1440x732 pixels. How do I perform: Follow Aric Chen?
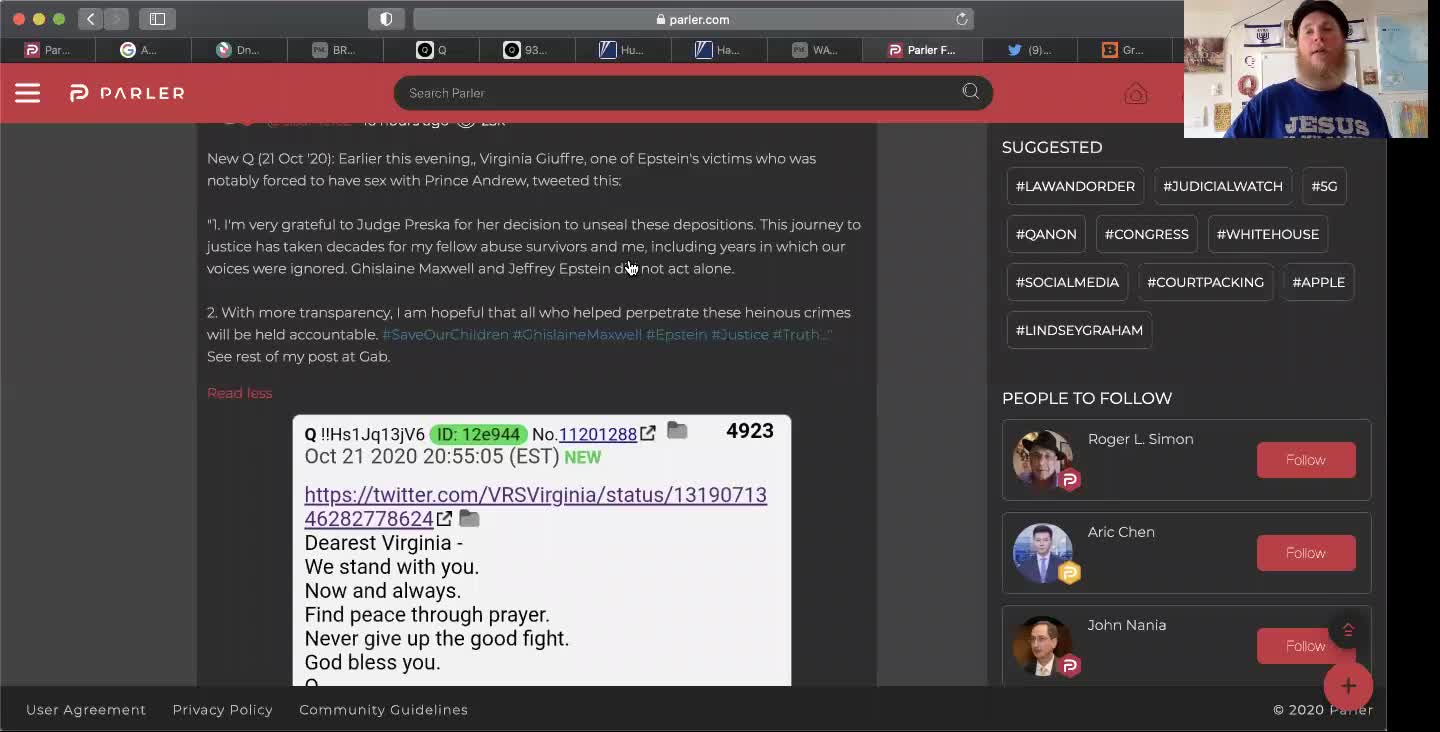(1306, 553)
